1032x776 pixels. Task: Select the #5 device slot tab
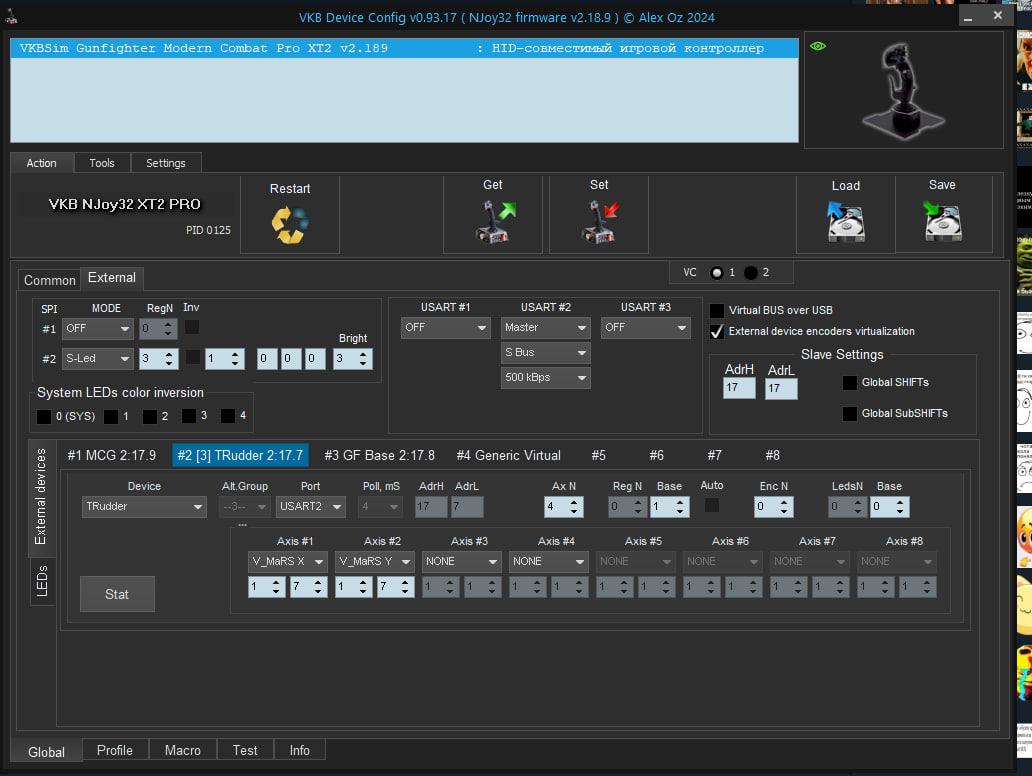(x=598, y=455)
